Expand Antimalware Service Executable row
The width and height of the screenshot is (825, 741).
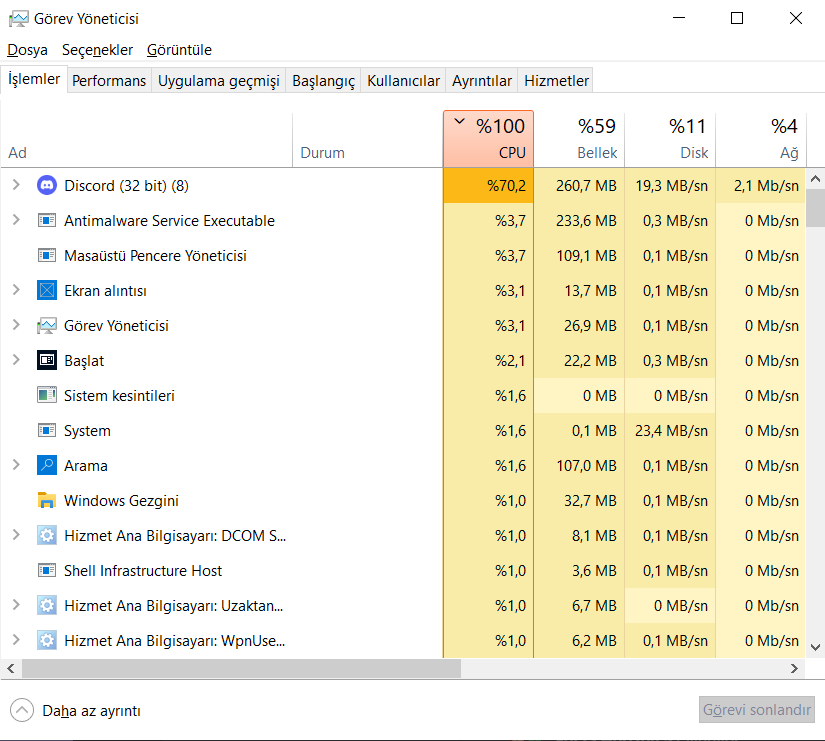tap(16, 220)
